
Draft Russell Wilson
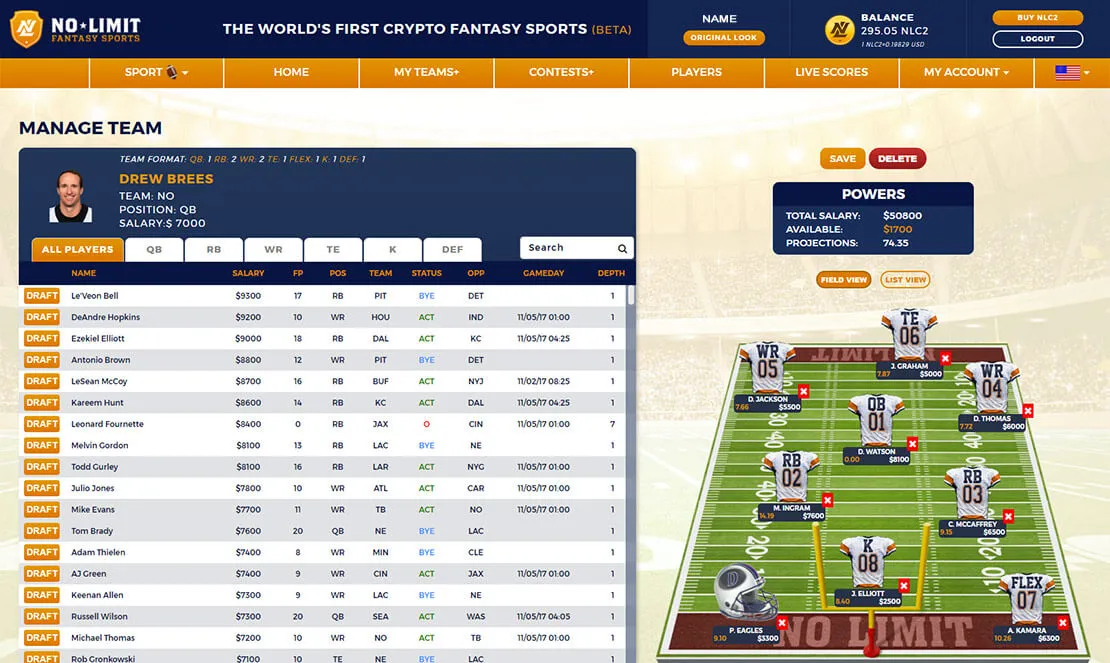(42, 616)
